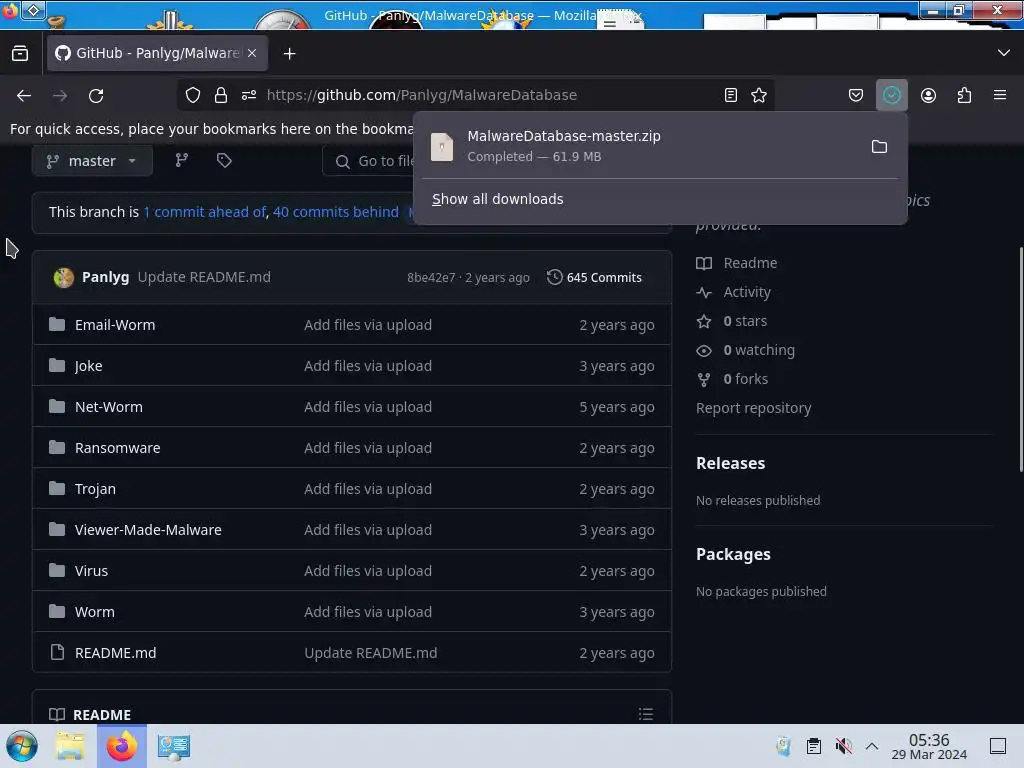Open Firefox View recent browsing button

pyautogui.click(x=20, y=54)
